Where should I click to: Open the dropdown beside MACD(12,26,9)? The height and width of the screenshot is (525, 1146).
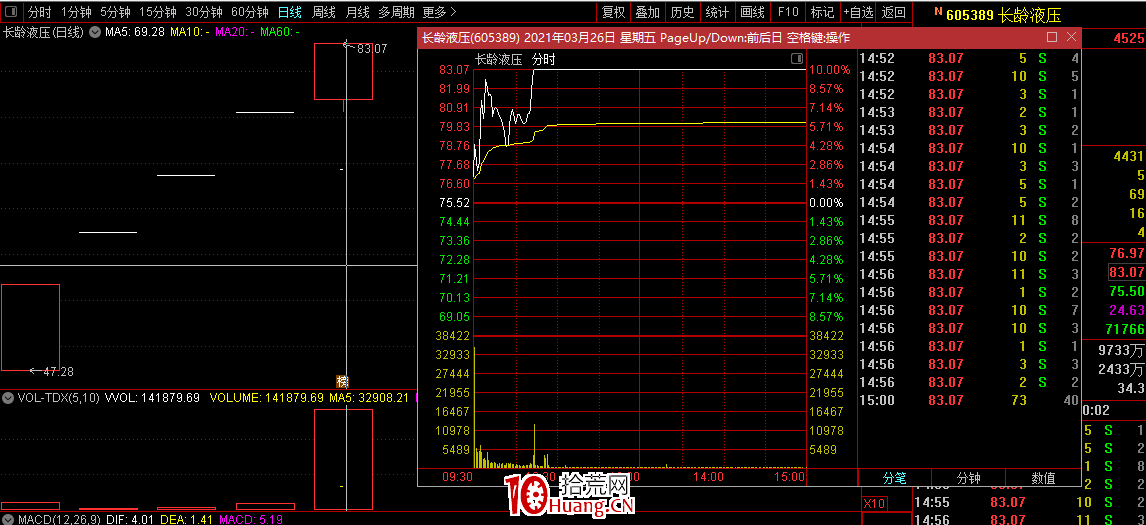[8, 520]
